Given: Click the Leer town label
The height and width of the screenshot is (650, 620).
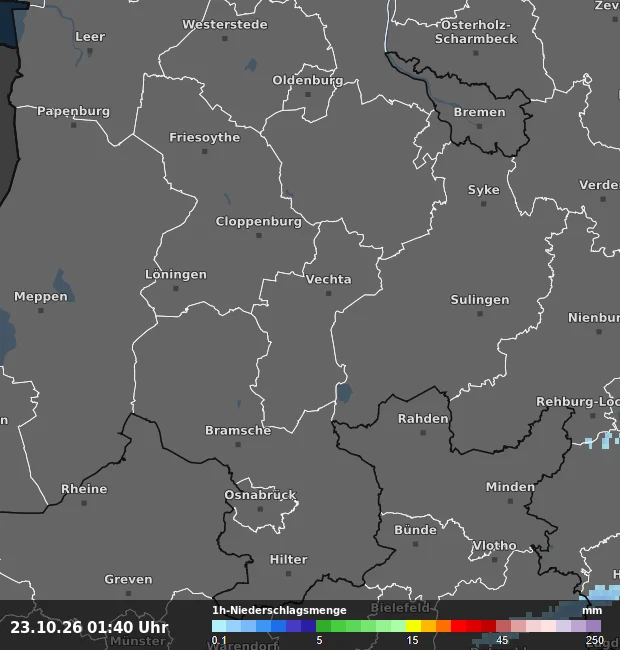Looking at the screenshot, I should click(90, 36).
